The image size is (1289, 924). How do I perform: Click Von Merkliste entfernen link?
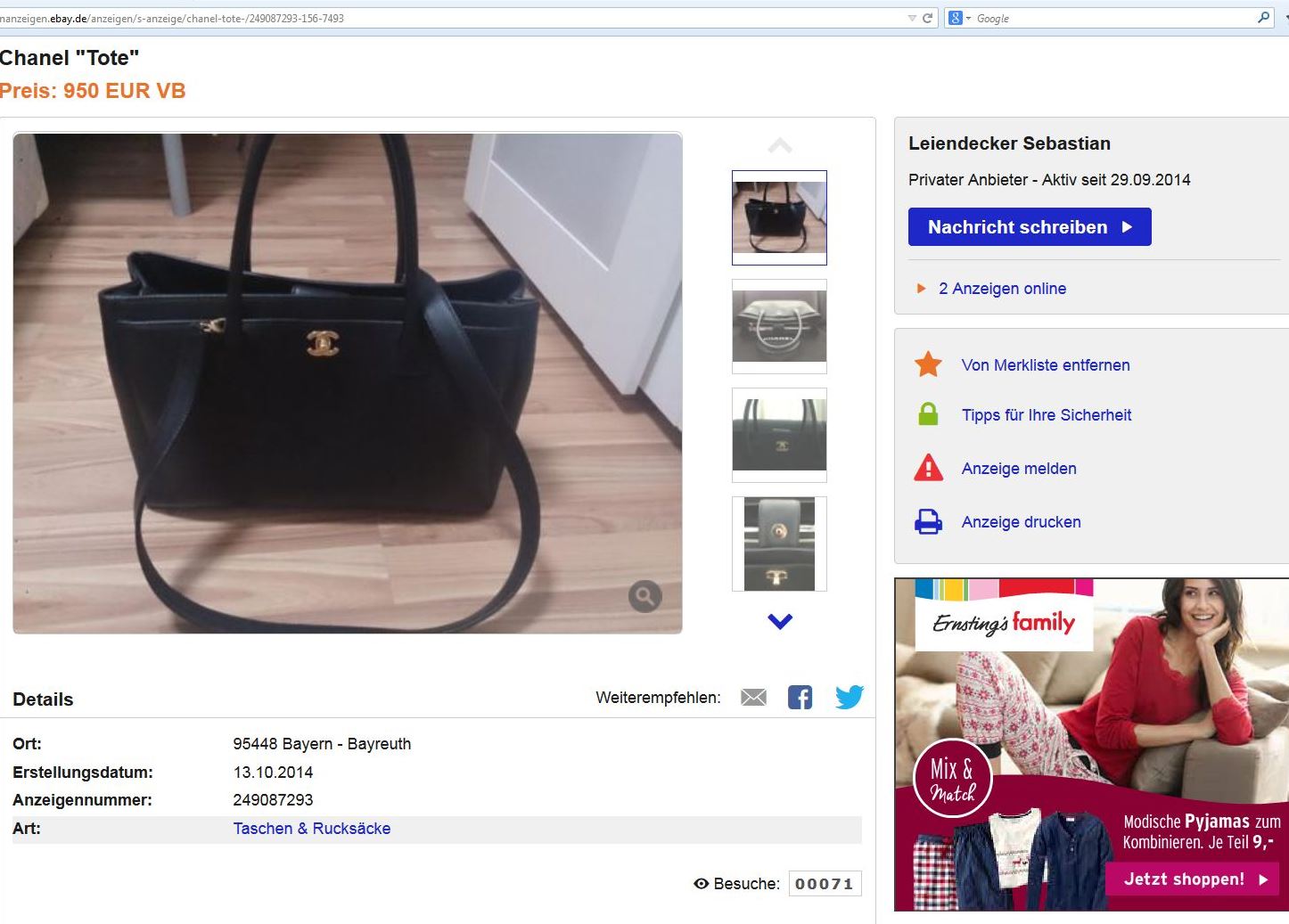click(1046, 364)
